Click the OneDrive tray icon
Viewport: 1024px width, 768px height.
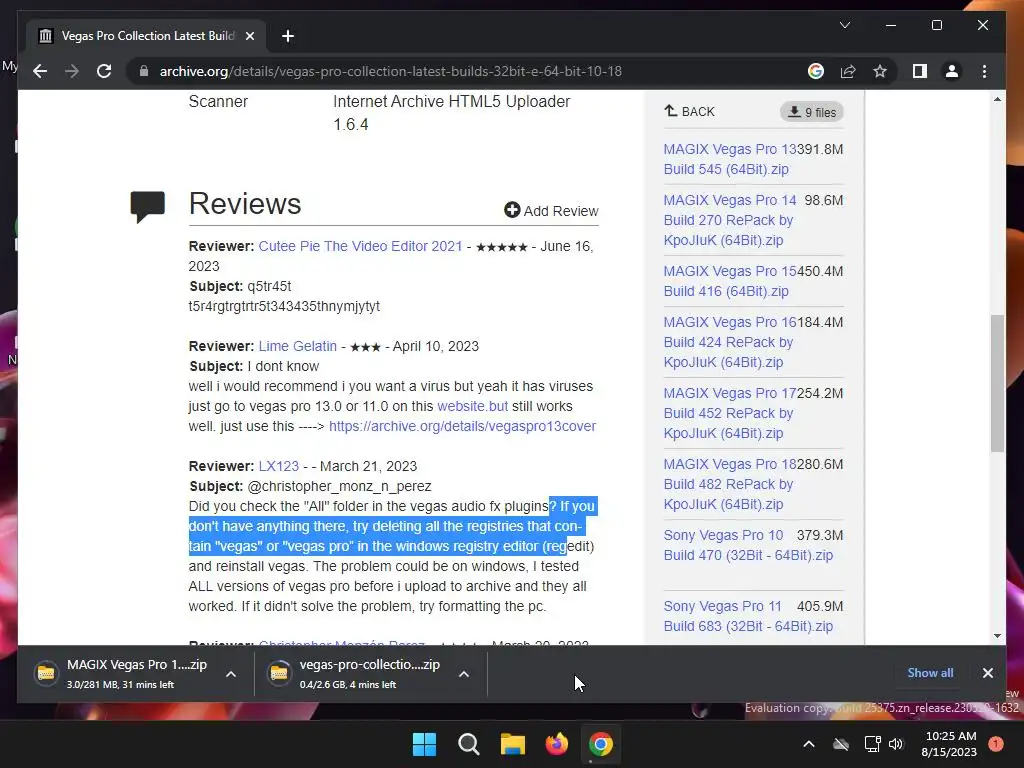(x=841, y=744)
